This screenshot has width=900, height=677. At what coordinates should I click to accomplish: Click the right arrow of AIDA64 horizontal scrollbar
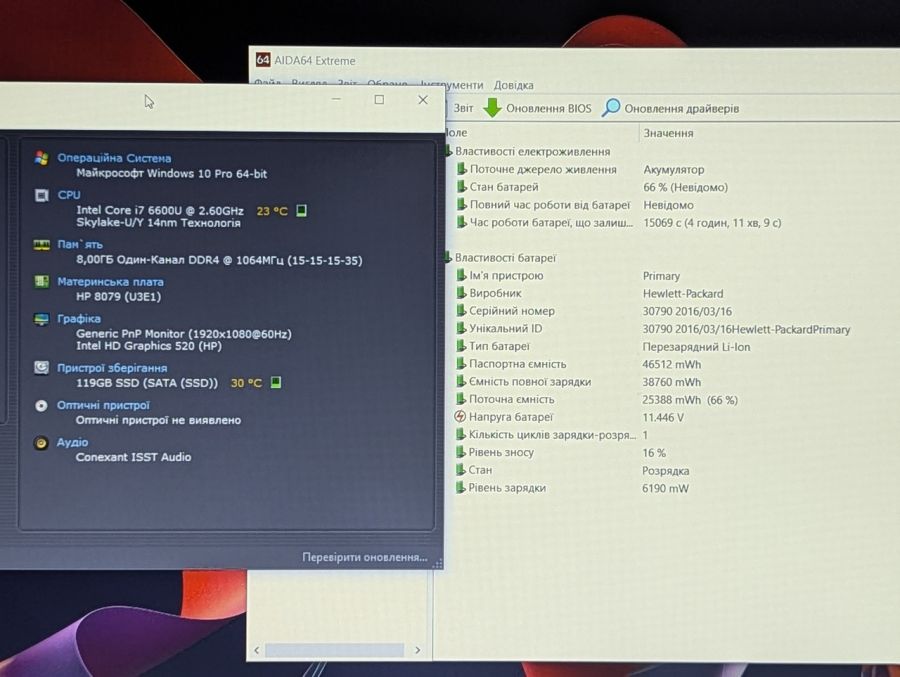pyautogui.click(x=417, y=650)
